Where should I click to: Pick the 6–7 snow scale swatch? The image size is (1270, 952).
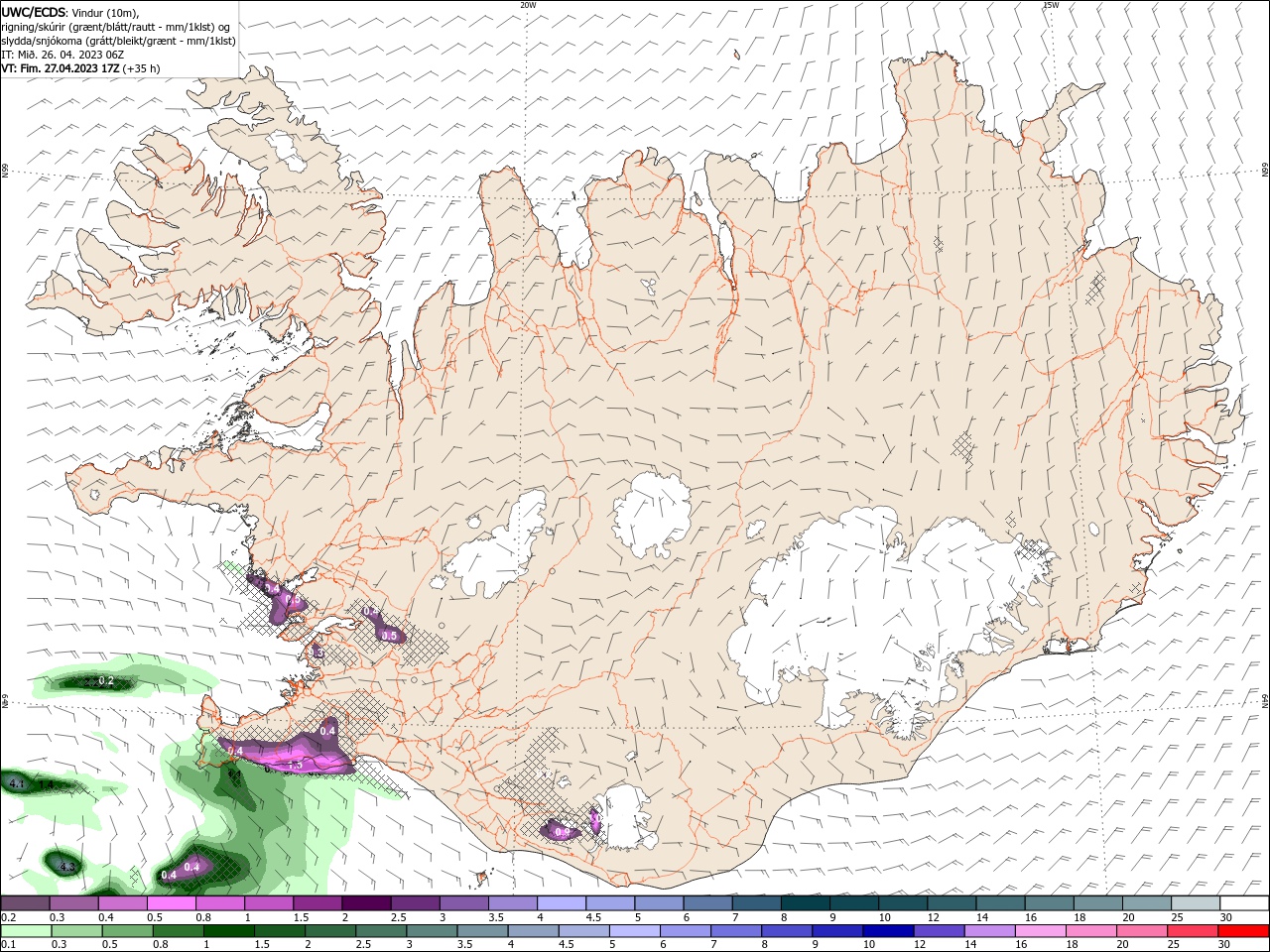tap(706, 902)
